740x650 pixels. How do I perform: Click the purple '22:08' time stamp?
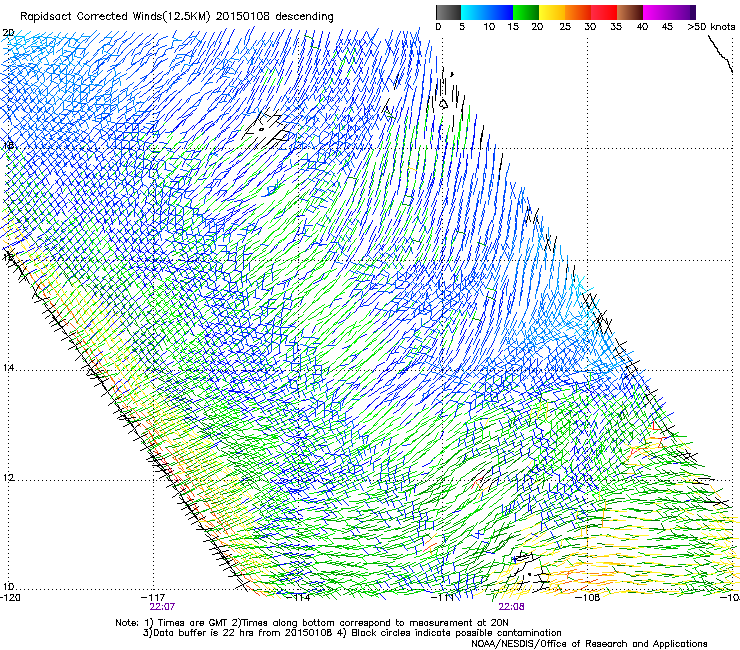click(x=512, y=607)
